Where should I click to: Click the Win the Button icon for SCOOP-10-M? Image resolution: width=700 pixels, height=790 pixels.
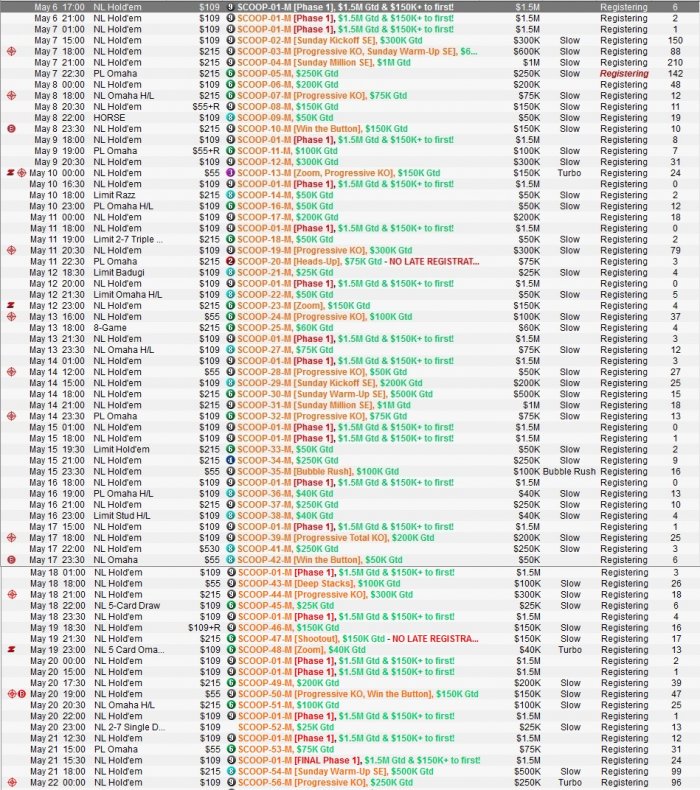12,129
